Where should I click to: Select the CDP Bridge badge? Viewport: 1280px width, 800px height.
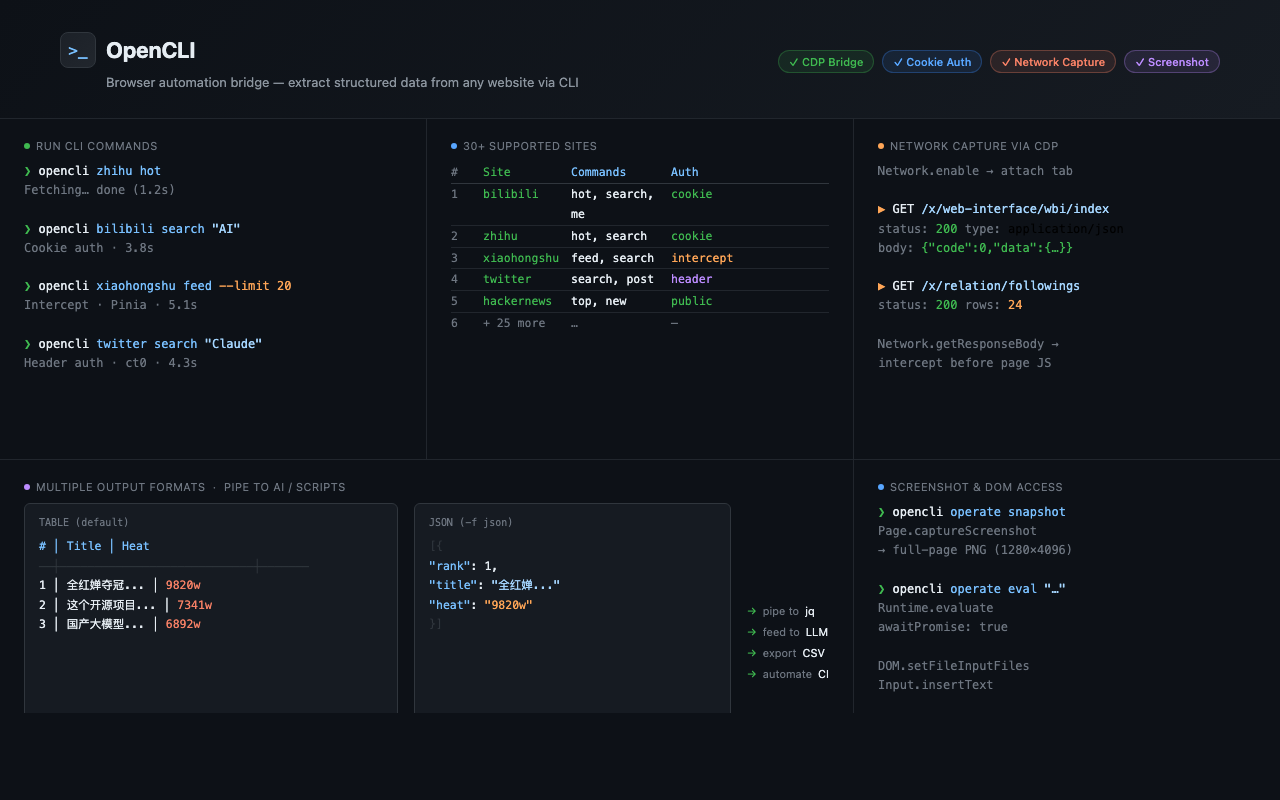826,62
